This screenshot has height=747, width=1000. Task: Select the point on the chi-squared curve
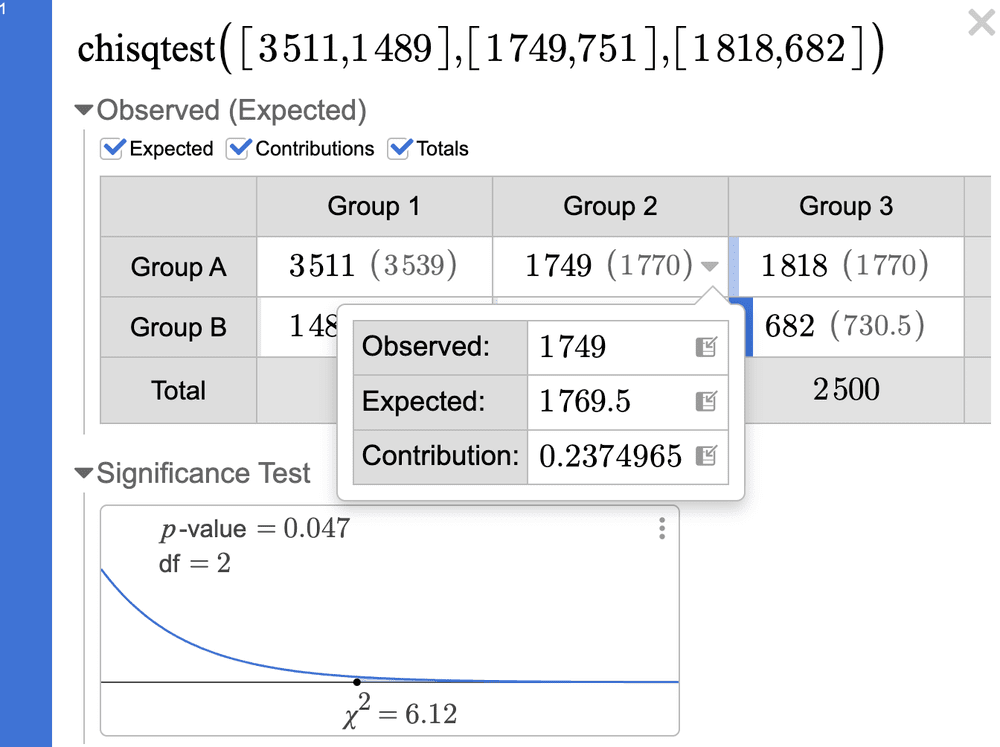357,681
